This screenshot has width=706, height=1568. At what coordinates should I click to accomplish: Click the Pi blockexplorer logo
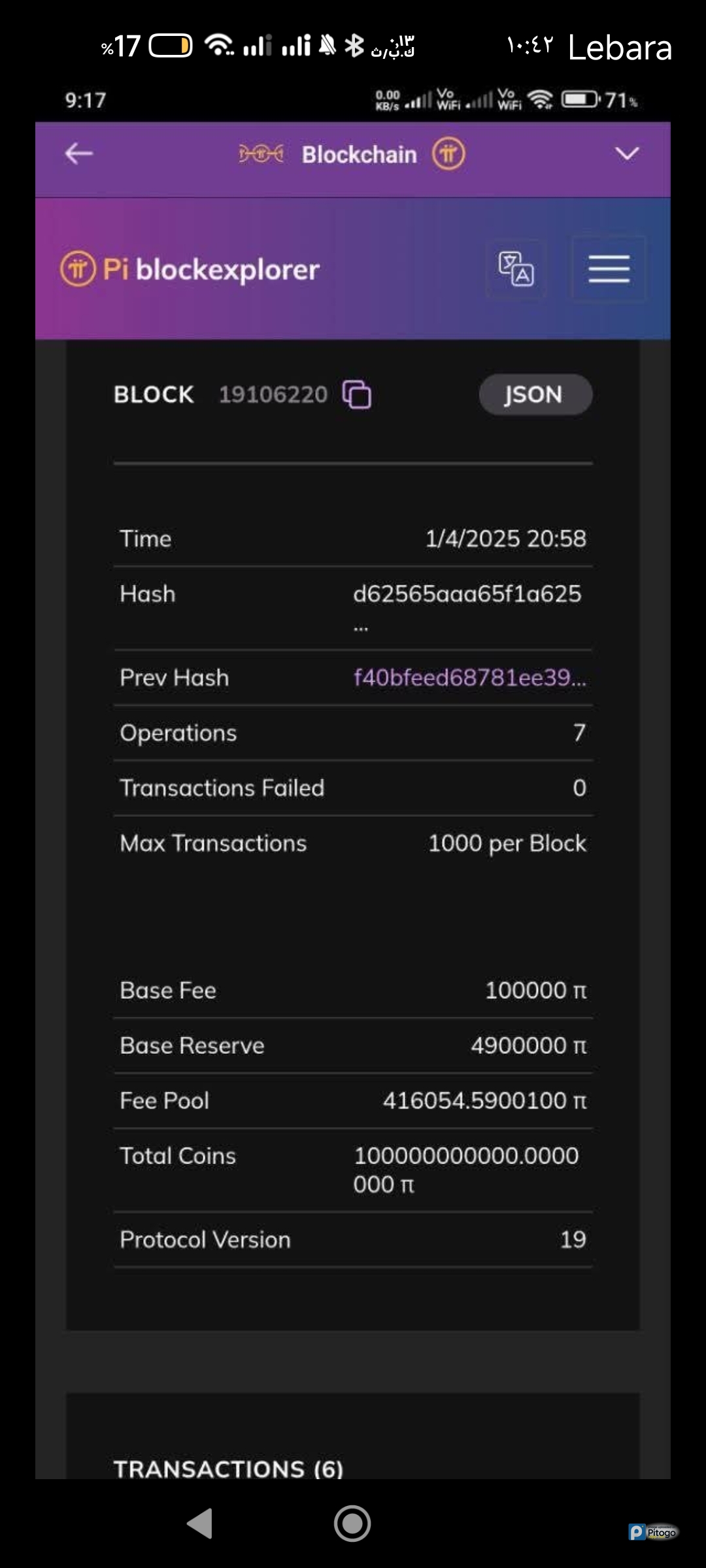(190, 269)
